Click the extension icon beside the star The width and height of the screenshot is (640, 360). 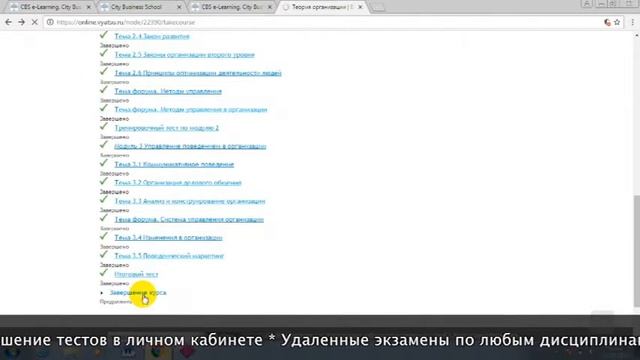tap(607, 22)
